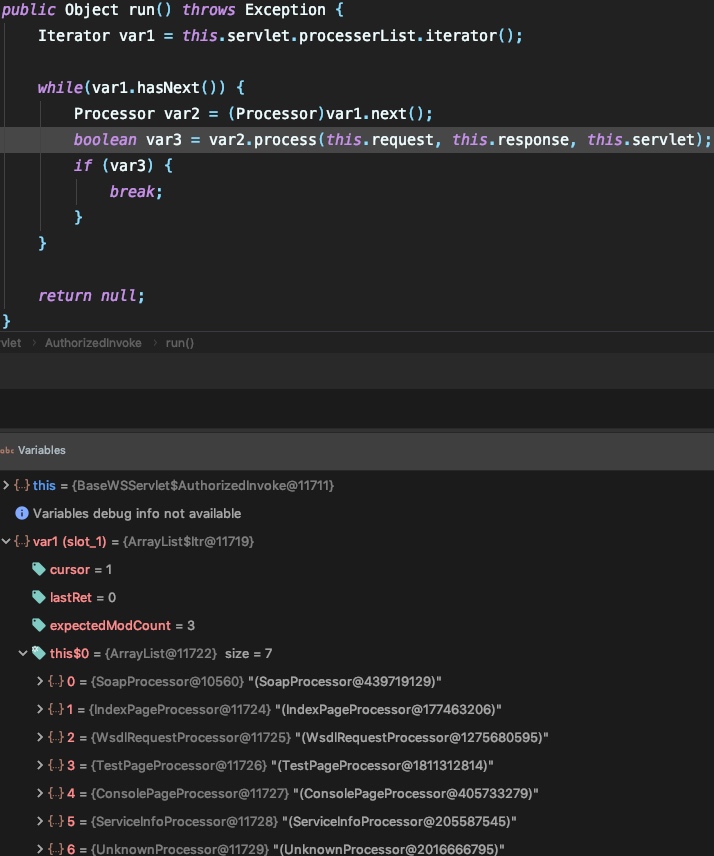Screen dimensions: 714x856
Task: Click the SoapProcessor@439719129 string value
Action: coord(344,681)
